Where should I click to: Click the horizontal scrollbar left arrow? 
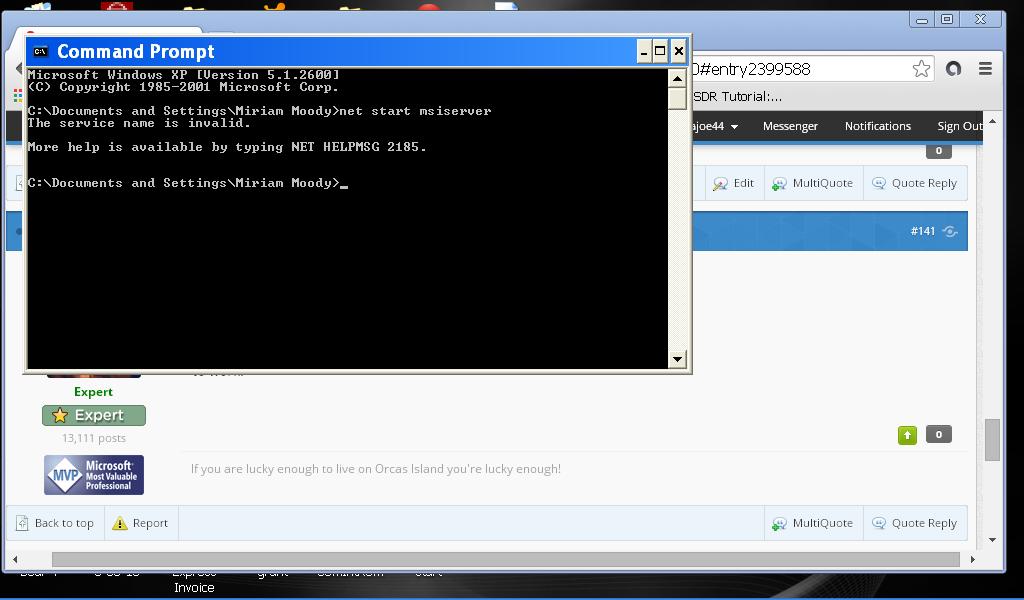click(16, 560)
